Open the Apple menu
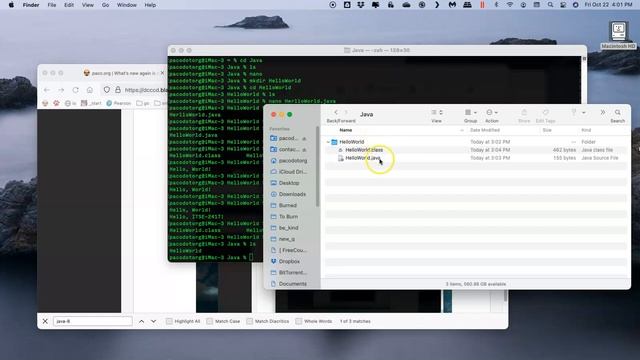The width and height of the screenshot is (640, 360). point(11,5)
